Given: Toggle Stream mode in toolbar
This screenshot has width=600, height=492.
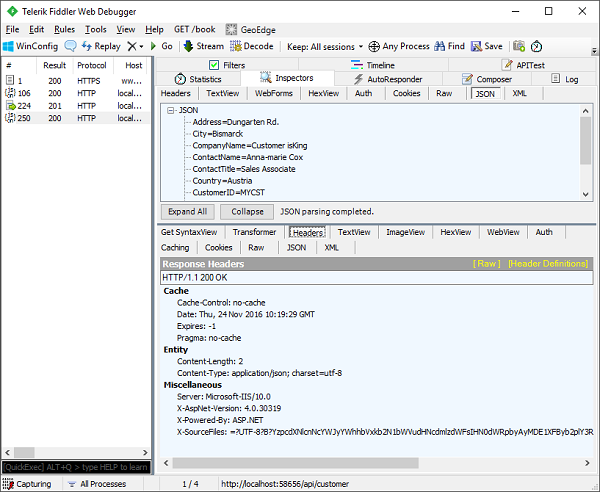Looking at the screenshot, I should click(x=204, y=46).
